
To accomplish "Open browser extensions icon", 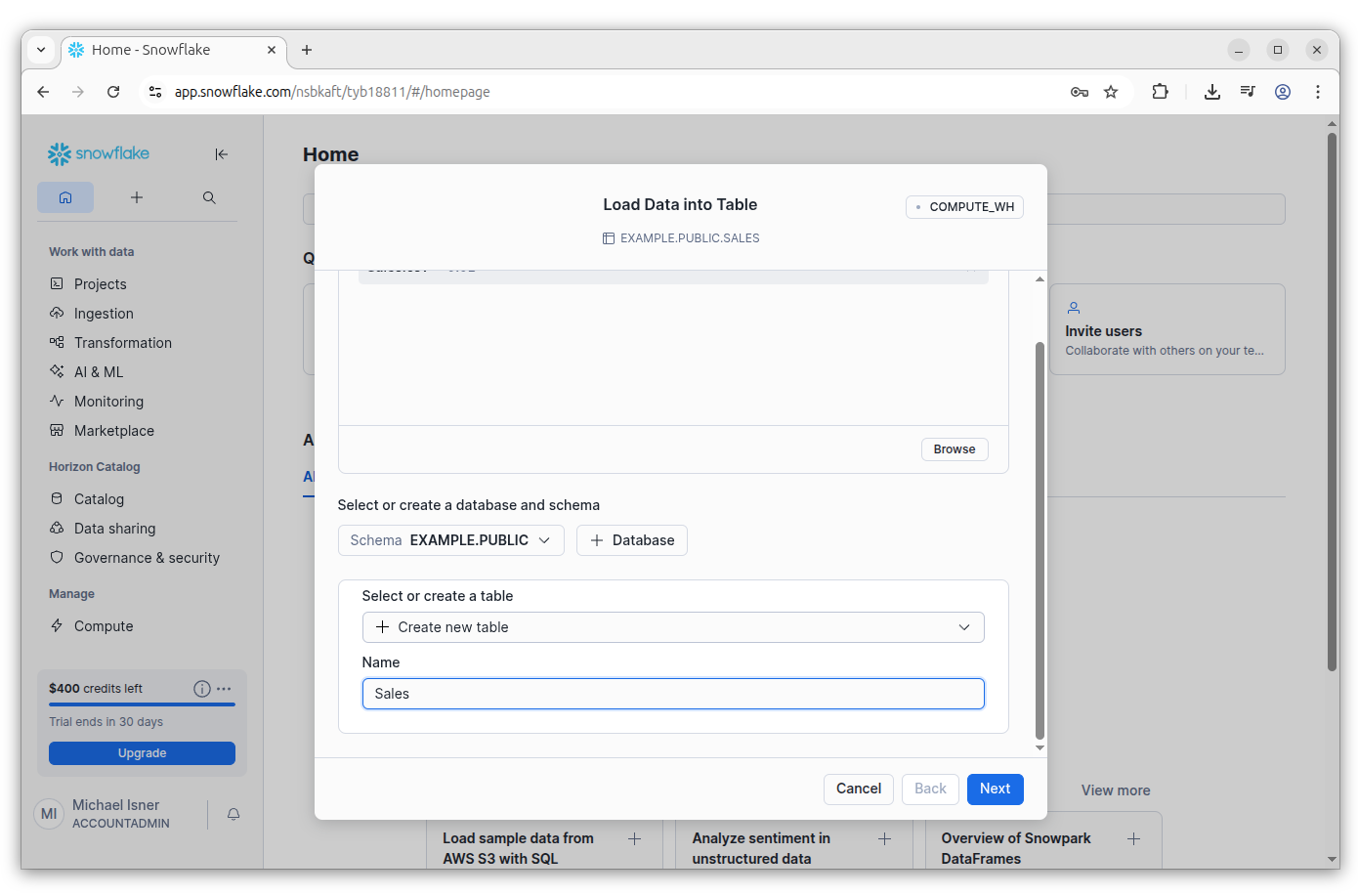I will [1160, 92].
